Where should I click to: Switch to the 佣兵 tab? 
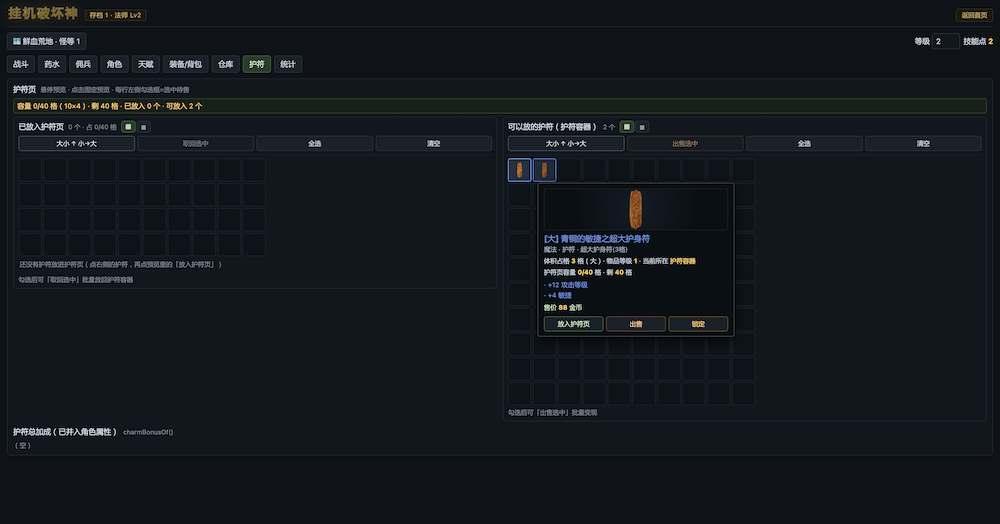[84, 64]
